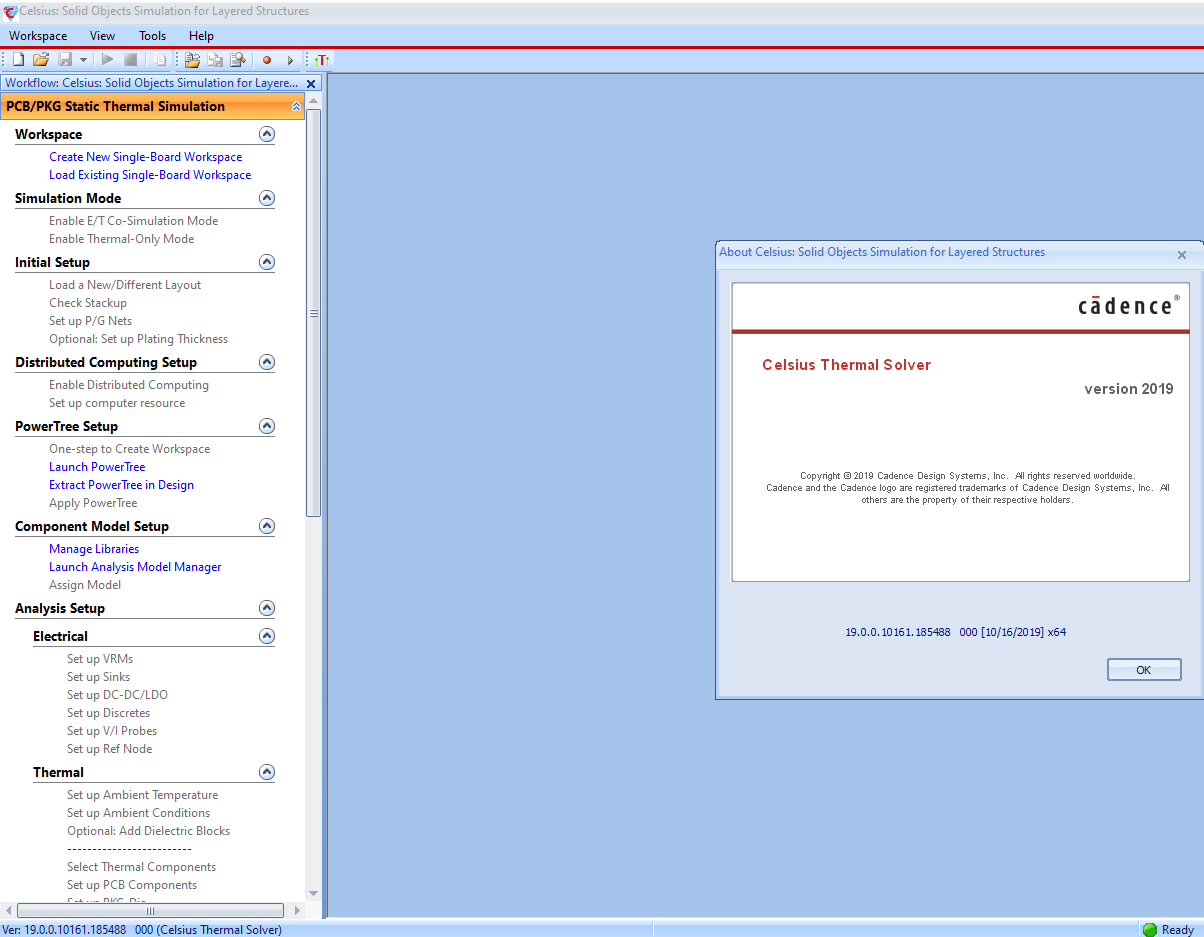The image size is (1204, 937).
Task: Click Enable Distributed Computing entry
Action: pos(129,385)
